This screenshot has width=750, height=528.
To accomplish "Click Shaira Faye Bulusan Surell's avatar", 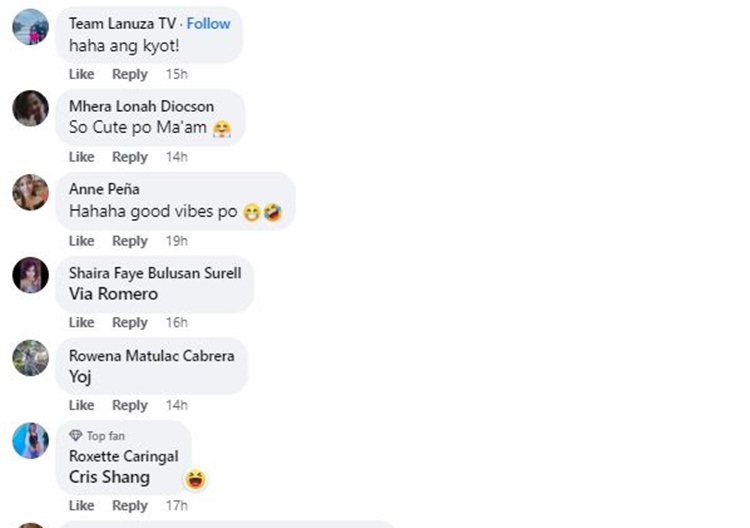I will [x=30, y=275].
